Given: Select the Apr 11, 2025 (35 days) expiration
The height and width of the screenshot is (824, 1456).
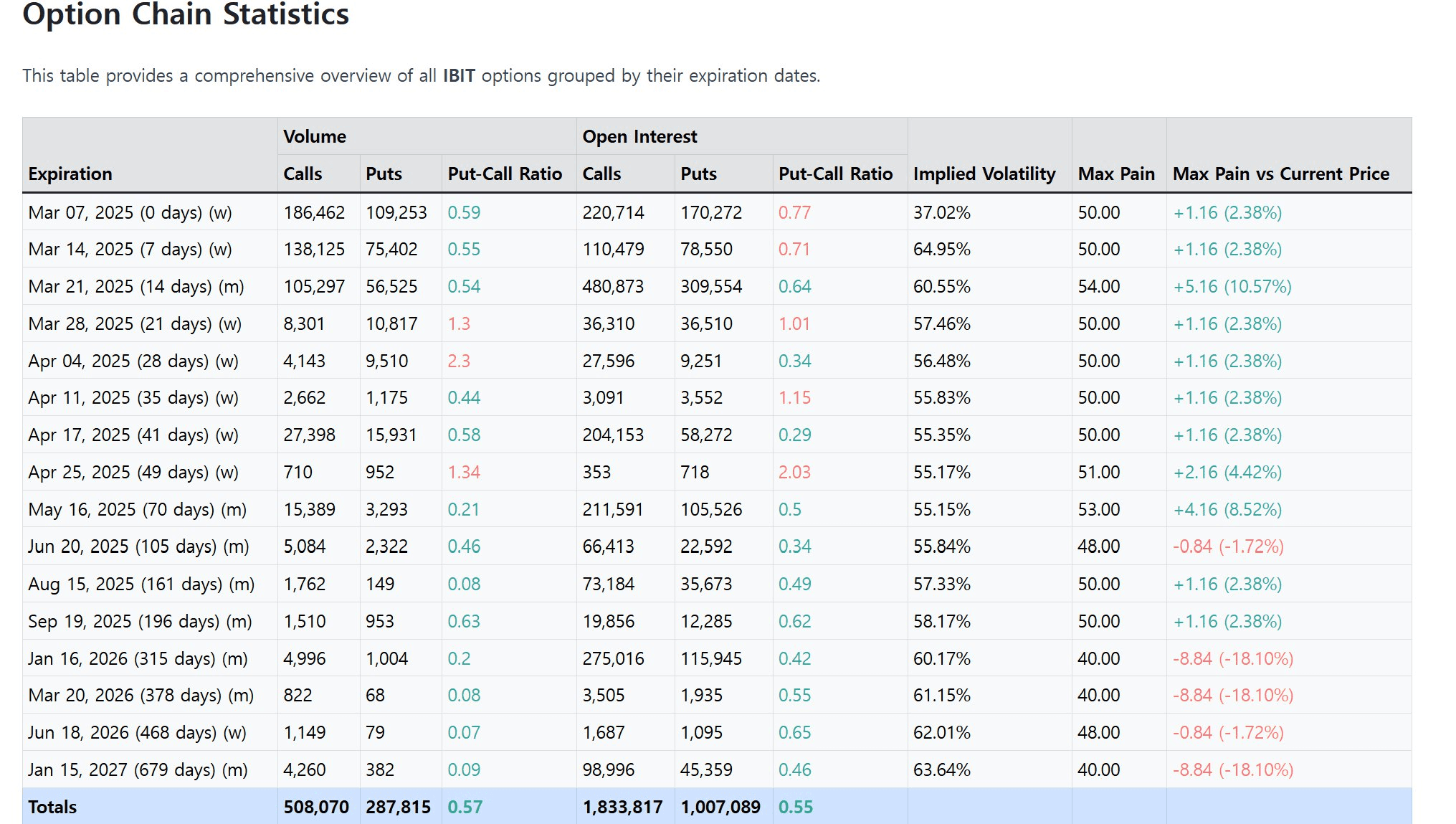Looking at the screenshot, I should pos(133,397).
